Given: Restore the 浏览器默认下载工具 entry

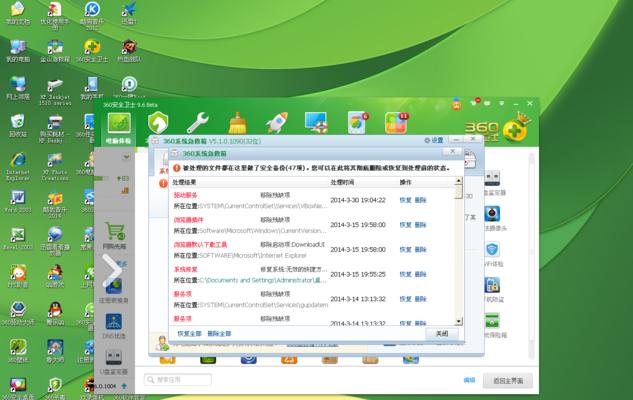Looking at the screenshot, I should (405, 249).
